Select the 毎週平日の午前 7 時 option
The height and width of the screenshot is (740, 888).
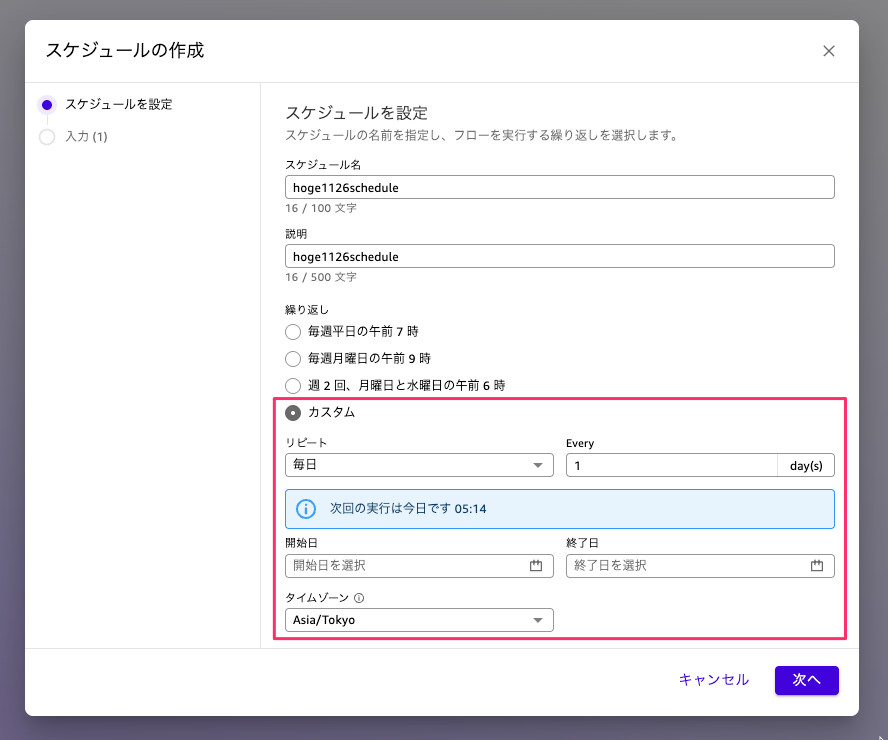tap(293, 331)
